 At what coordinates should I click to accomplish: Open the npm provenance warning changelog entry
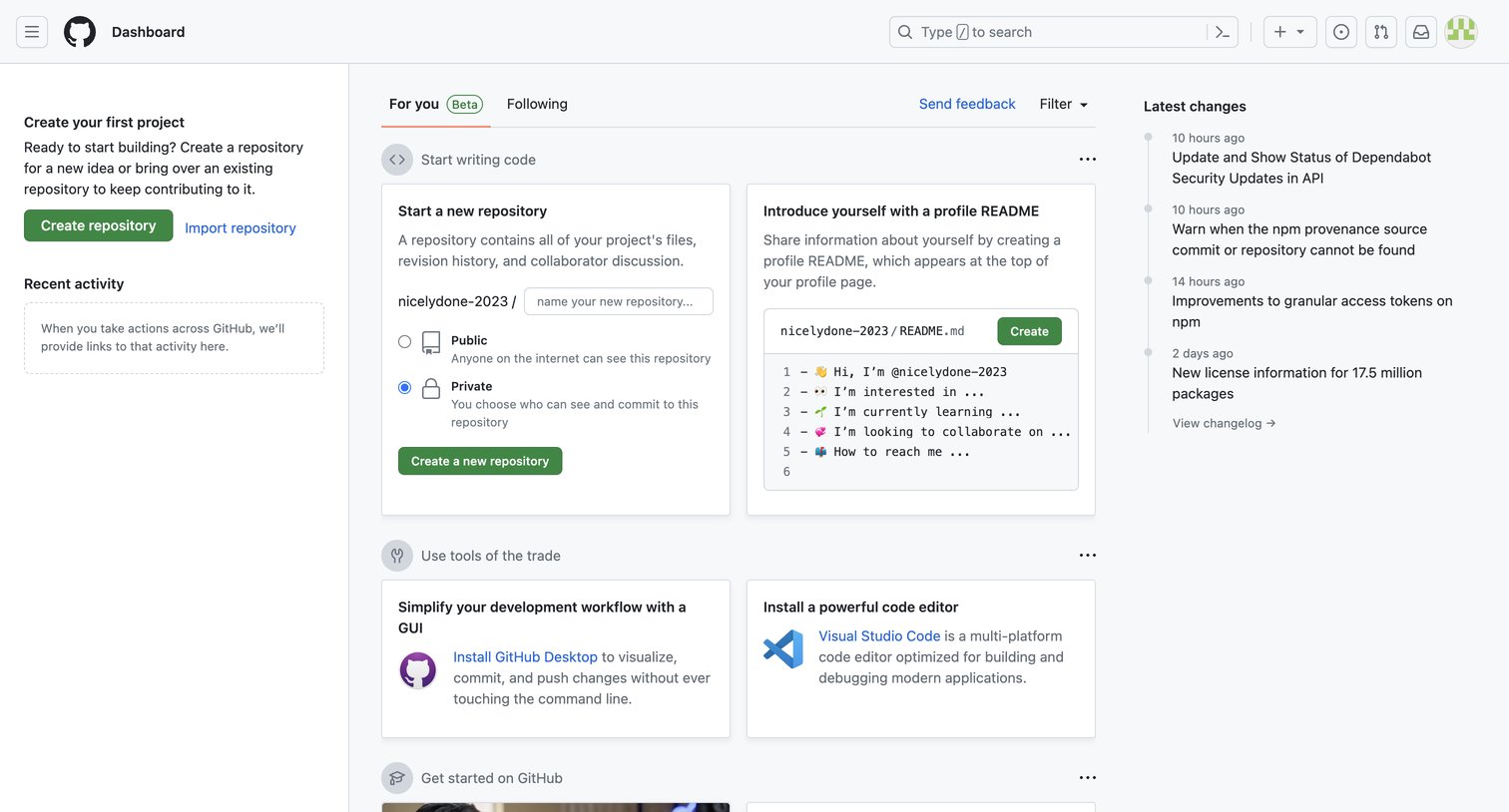1299,239
